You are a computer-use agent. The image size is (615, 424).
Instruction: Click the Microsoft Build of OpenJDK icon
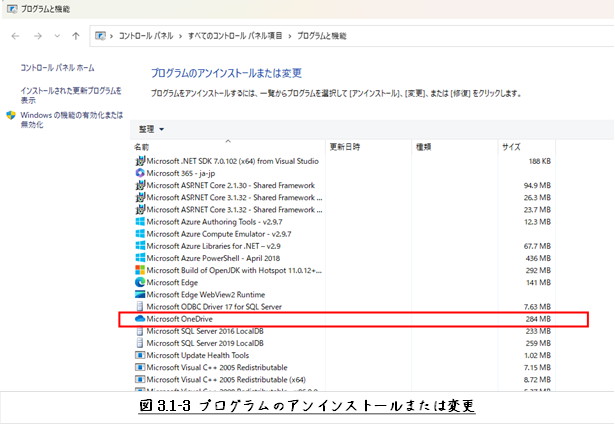pos(140,270)
